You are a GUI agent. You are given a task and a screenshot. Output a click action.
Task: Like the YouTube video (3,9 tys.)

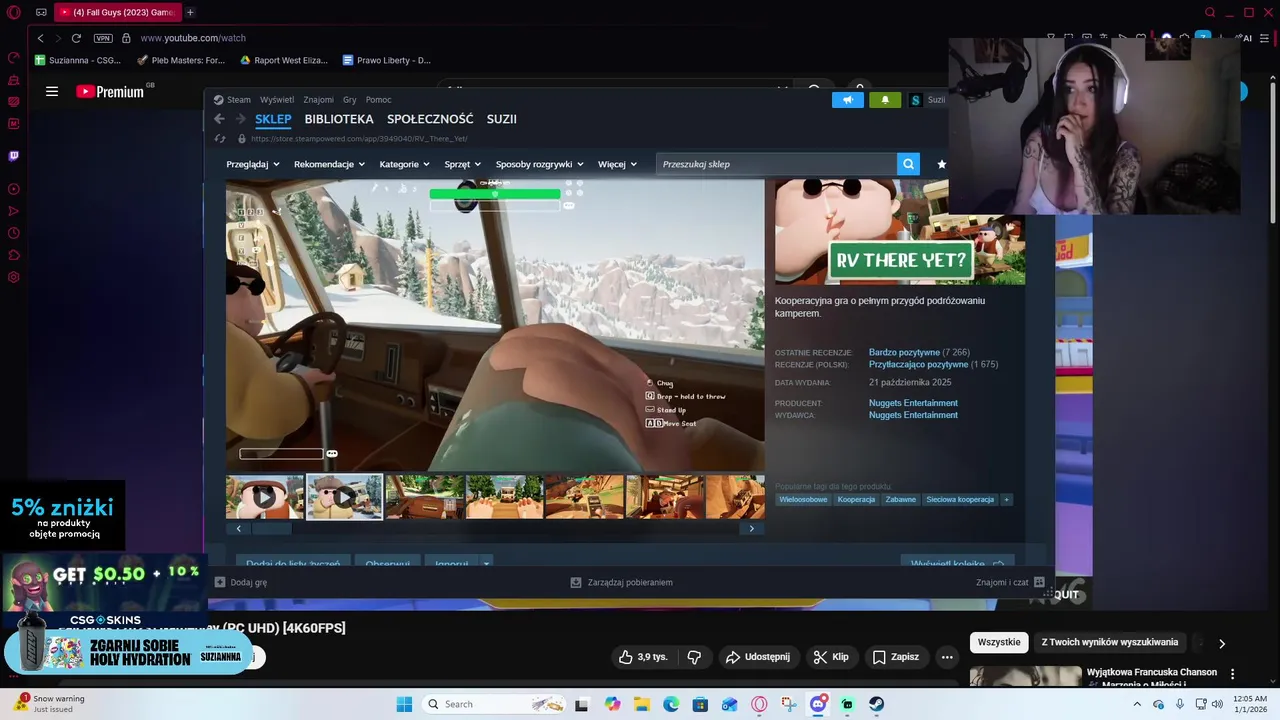click(642, 657)
